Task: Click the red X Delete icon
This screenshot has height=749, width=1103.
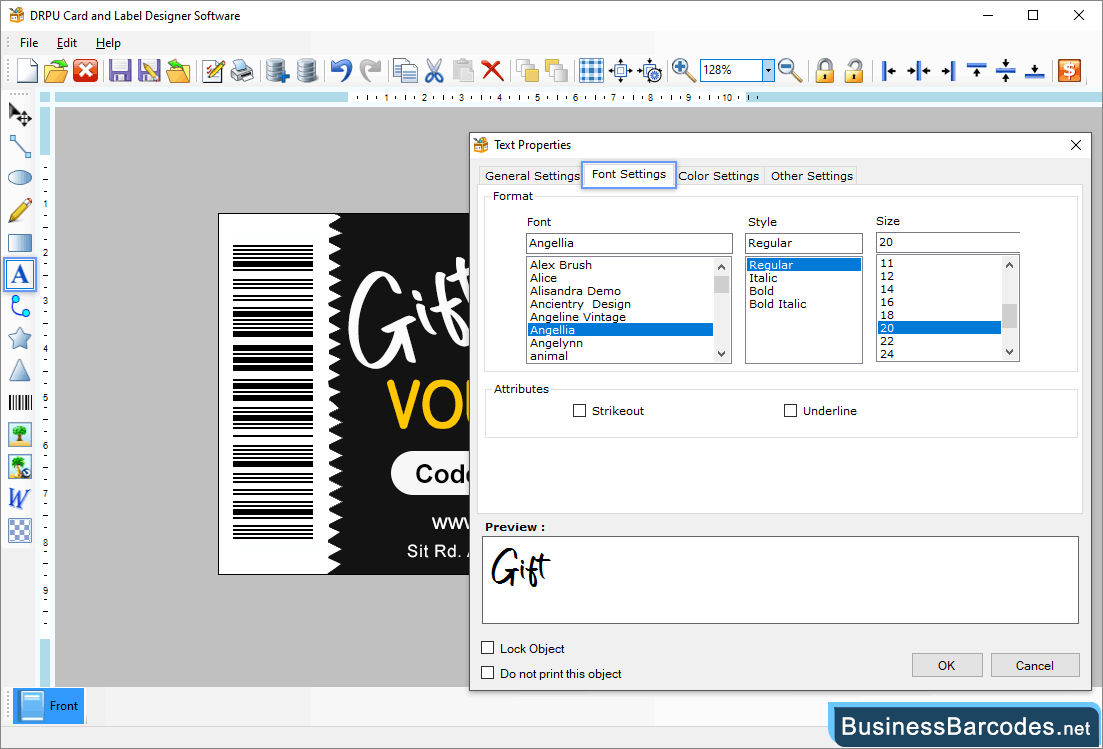Action: tap(492, 70)
